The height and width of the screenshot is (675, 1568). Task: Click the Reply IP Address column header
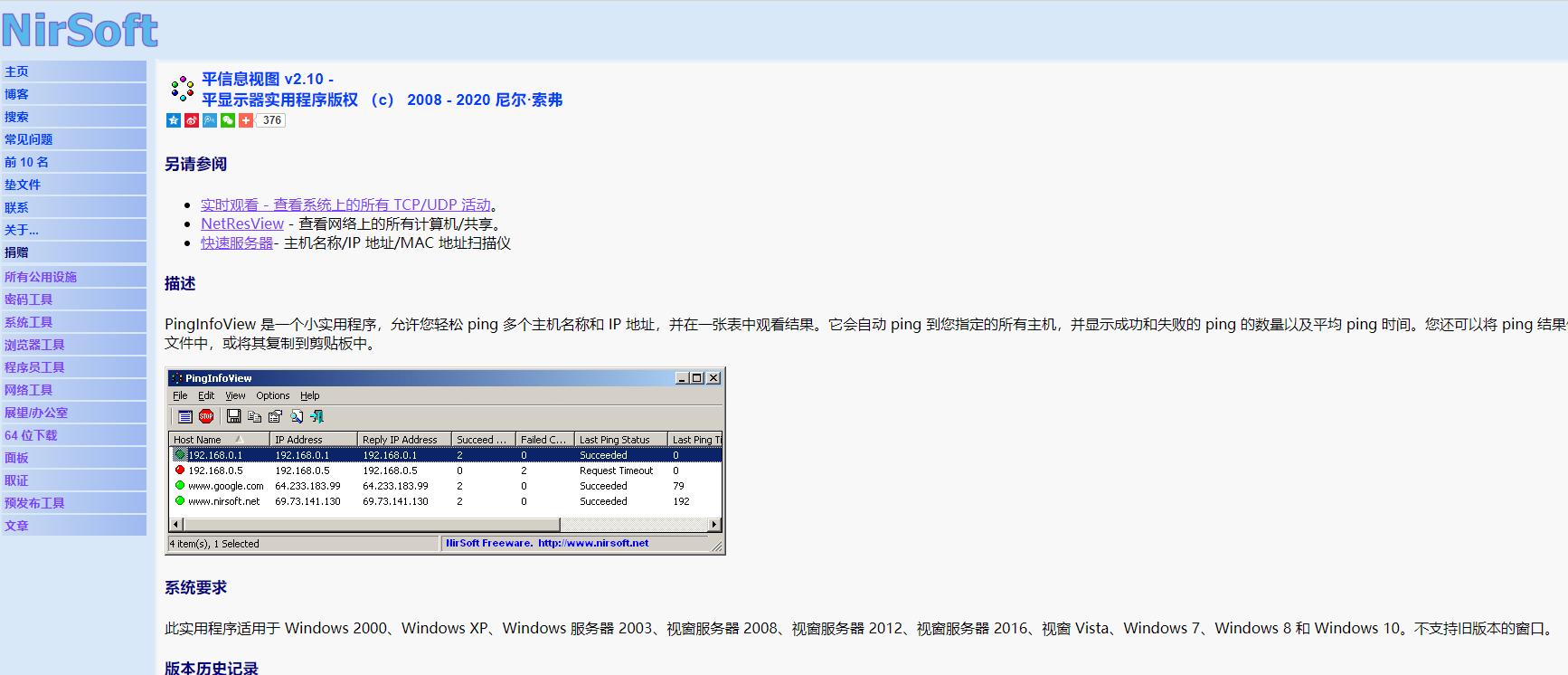point(404,439)
